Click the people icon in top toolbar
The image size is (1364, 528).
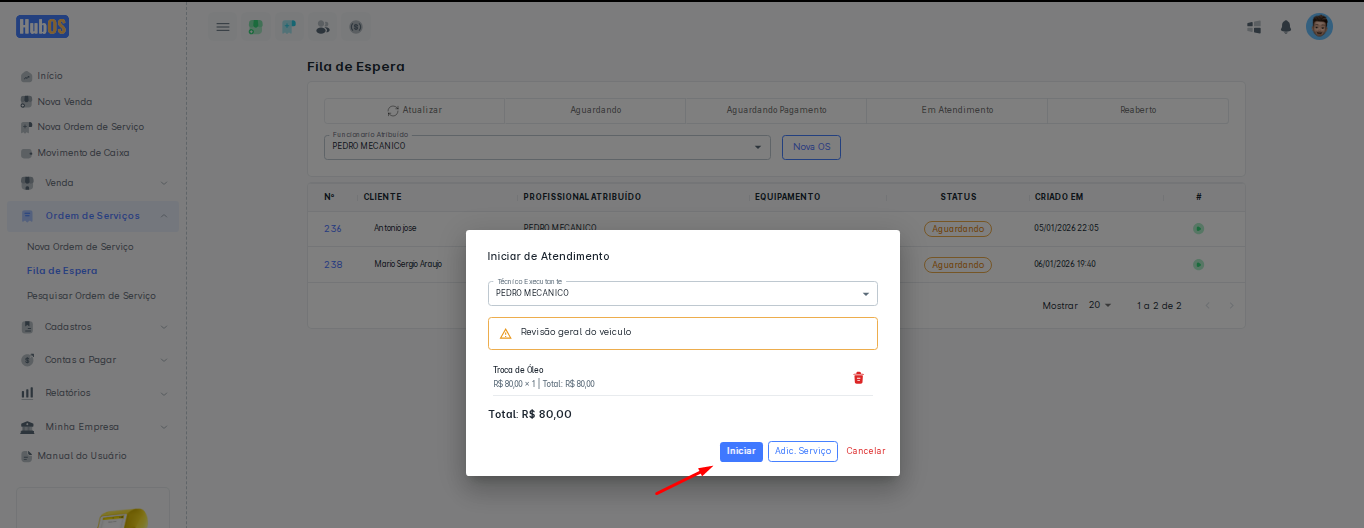322,27
